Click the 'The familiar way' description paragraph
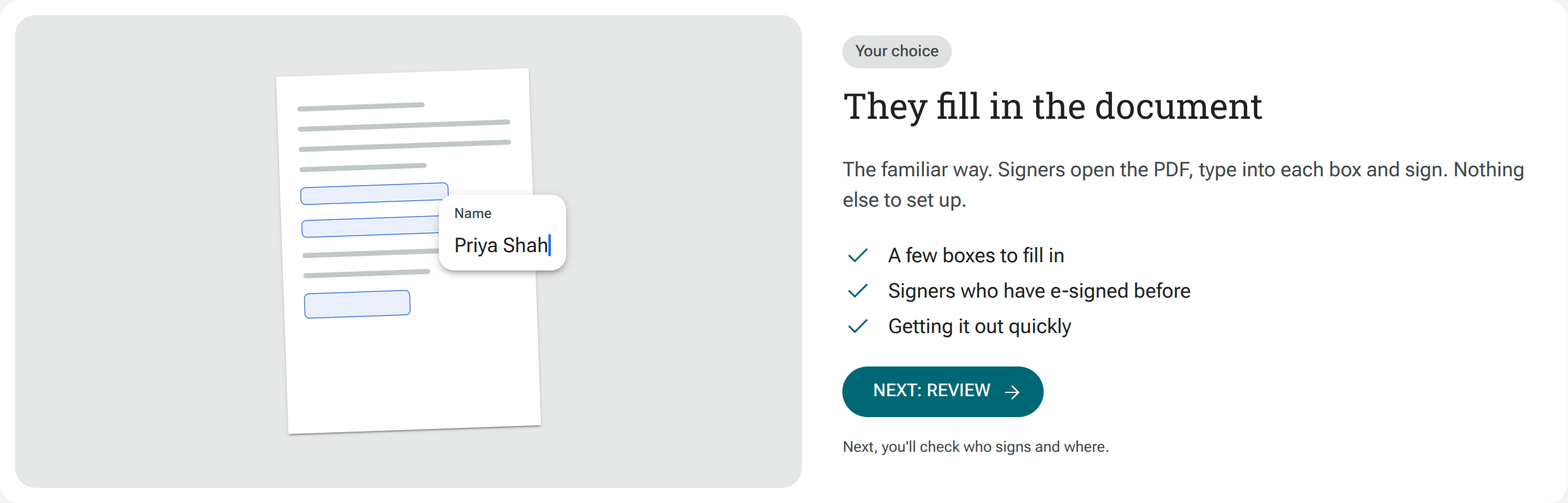This screenshot has height=503, width=1568. (x=1183, y=185)
